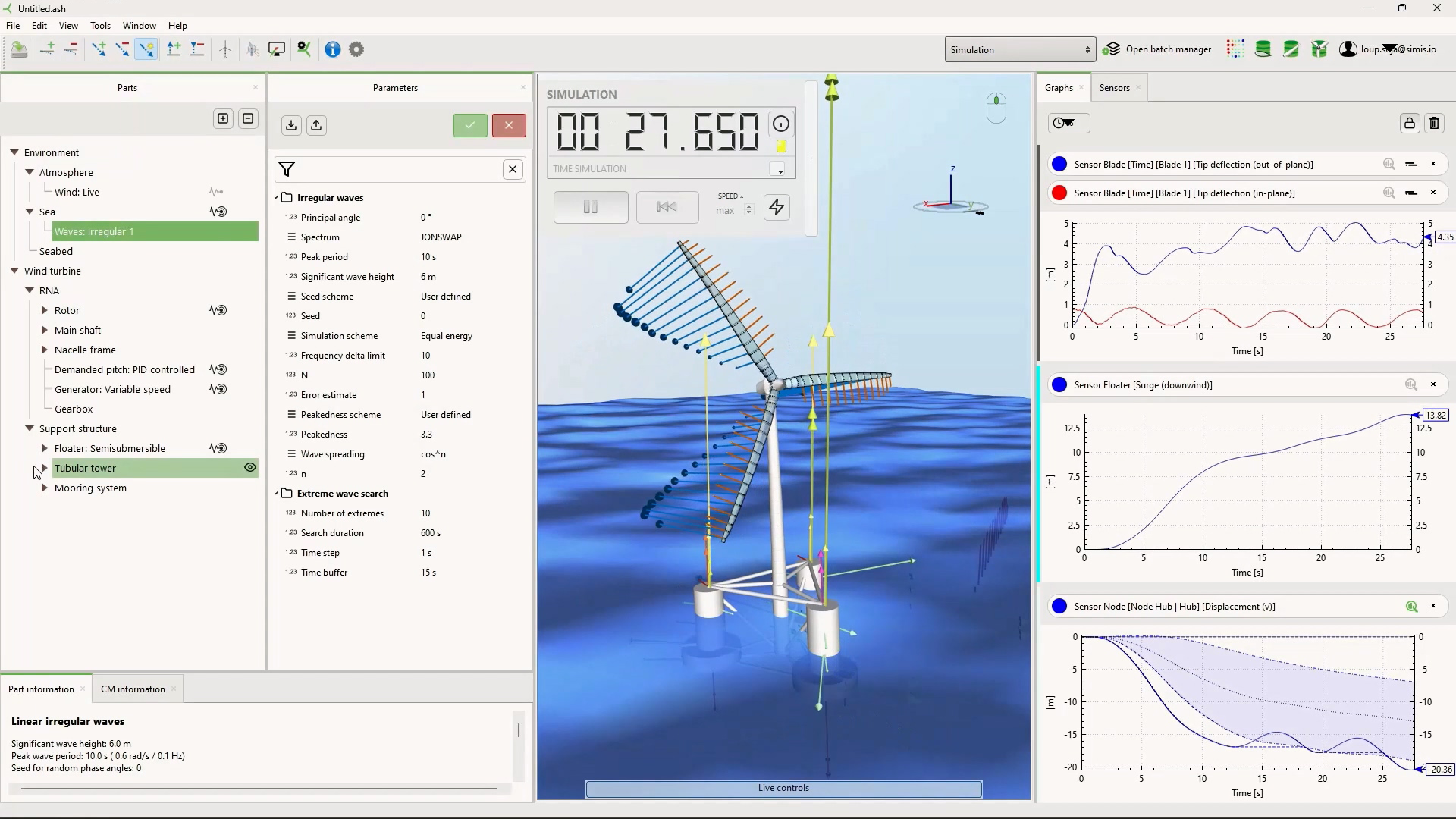Open the gear settings toolbar icon
Viewport: 1456px width, 819px height.
click(356, 50)
